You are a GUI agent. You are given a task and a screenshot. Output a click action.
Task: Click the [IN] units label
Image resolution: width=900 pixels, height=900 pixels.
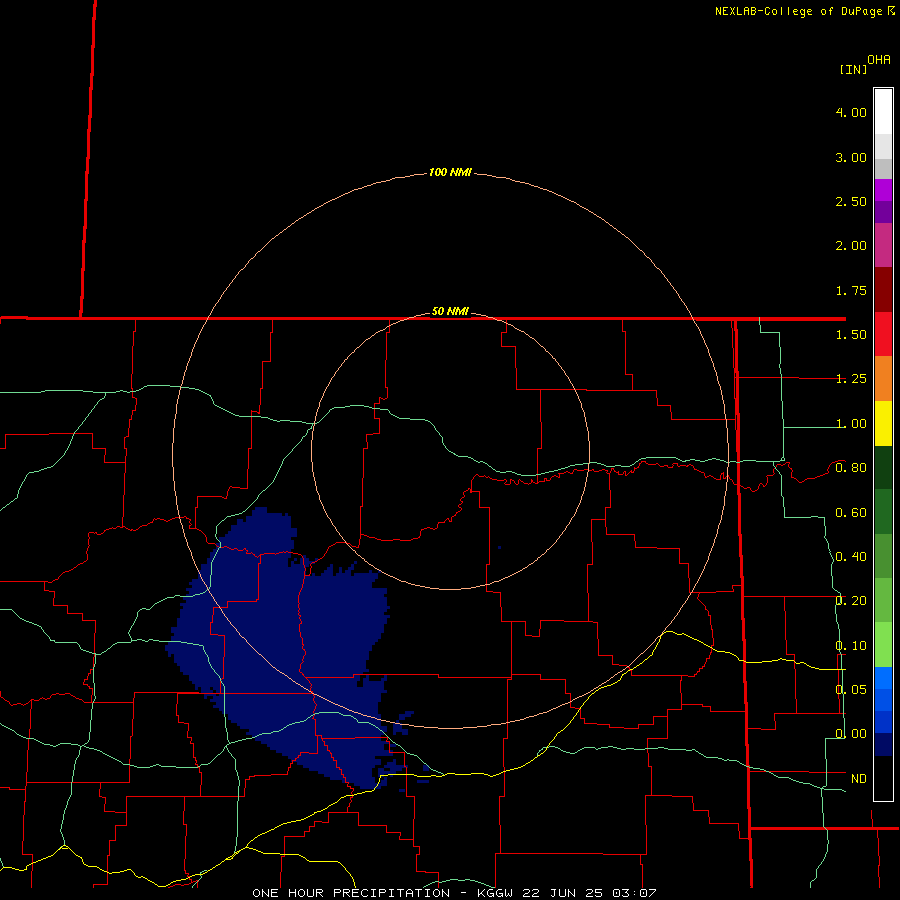(x=853, y=69)
